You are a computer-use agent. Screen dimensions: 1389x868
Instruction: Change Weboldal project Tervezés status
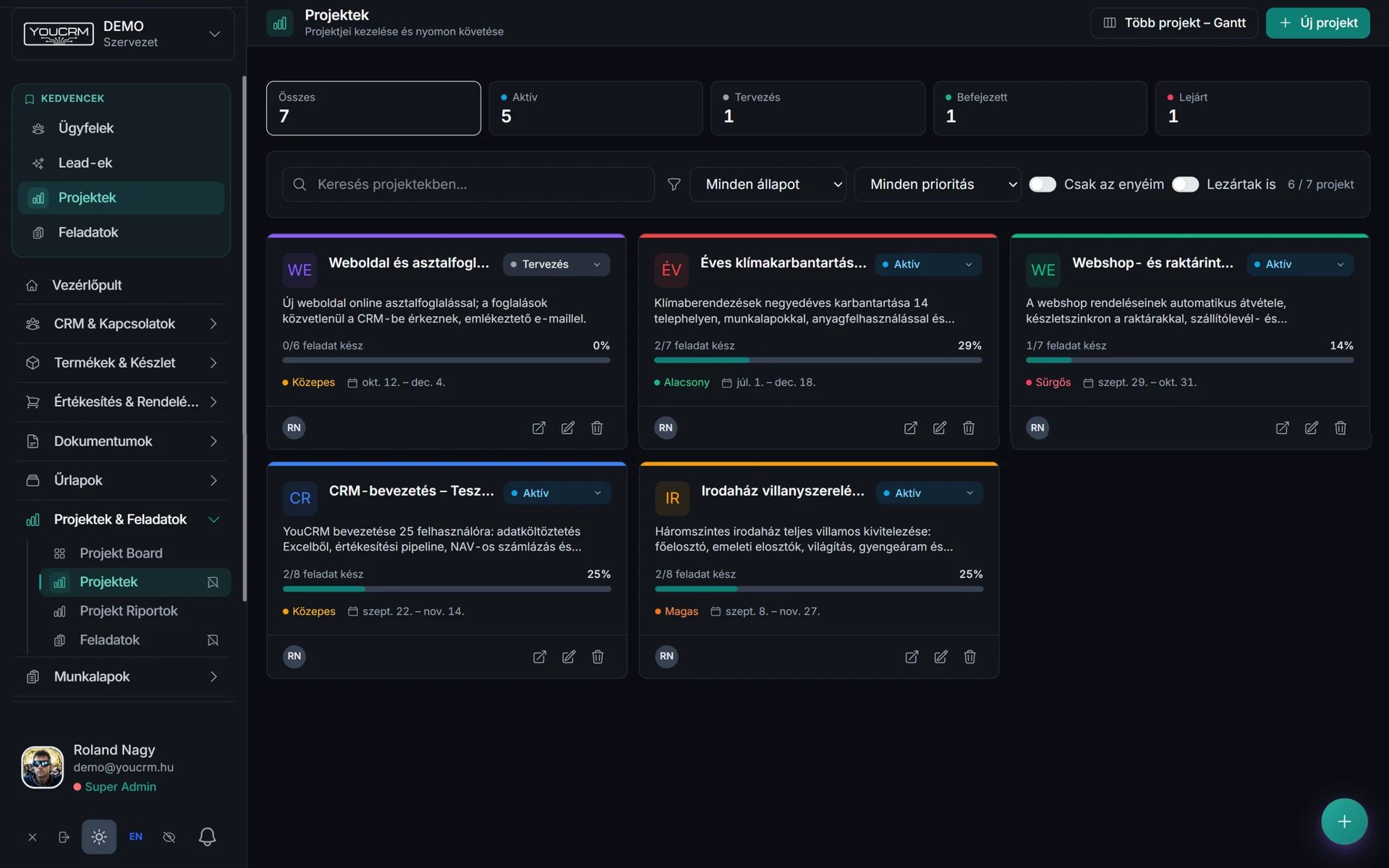pos(556,265)
